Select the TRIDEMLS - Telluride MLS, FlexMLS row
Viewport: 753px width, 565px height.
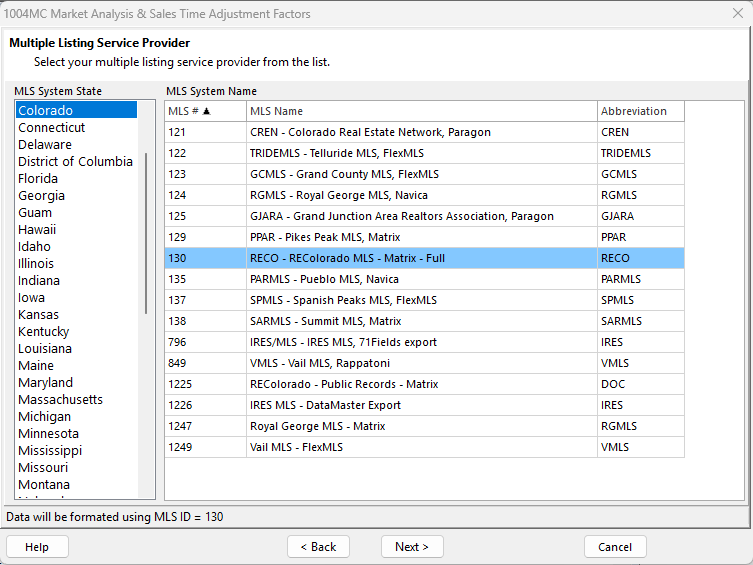click(x=425, y=153)
